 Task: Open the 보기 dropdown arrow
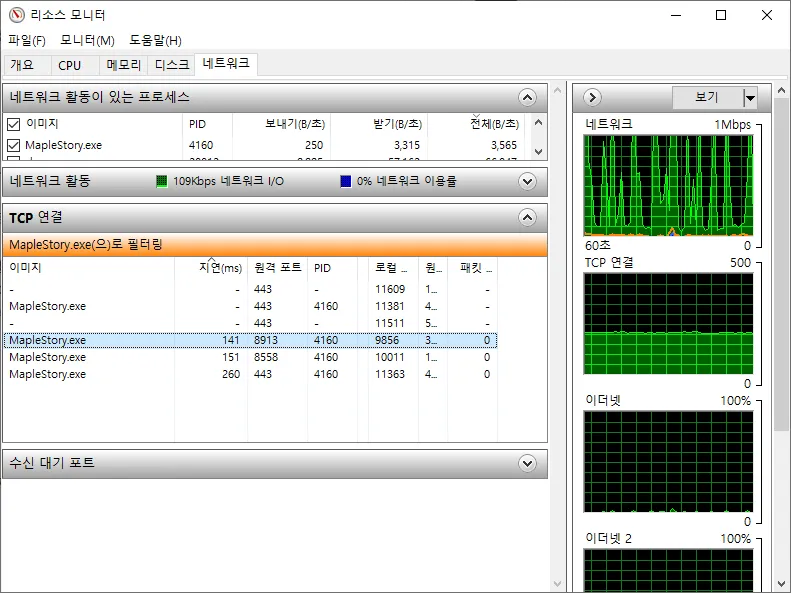click(x=750, y=98)
